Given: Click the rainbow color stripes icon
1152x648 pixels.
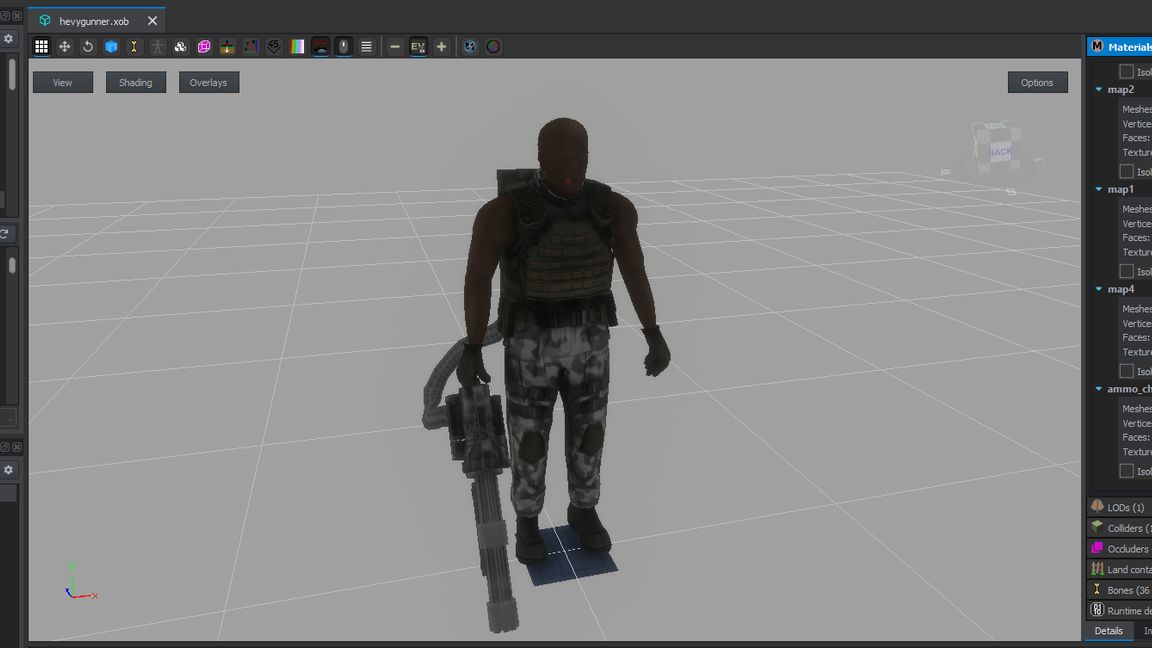Looking at the screenshot, I should tap(297, 47).
